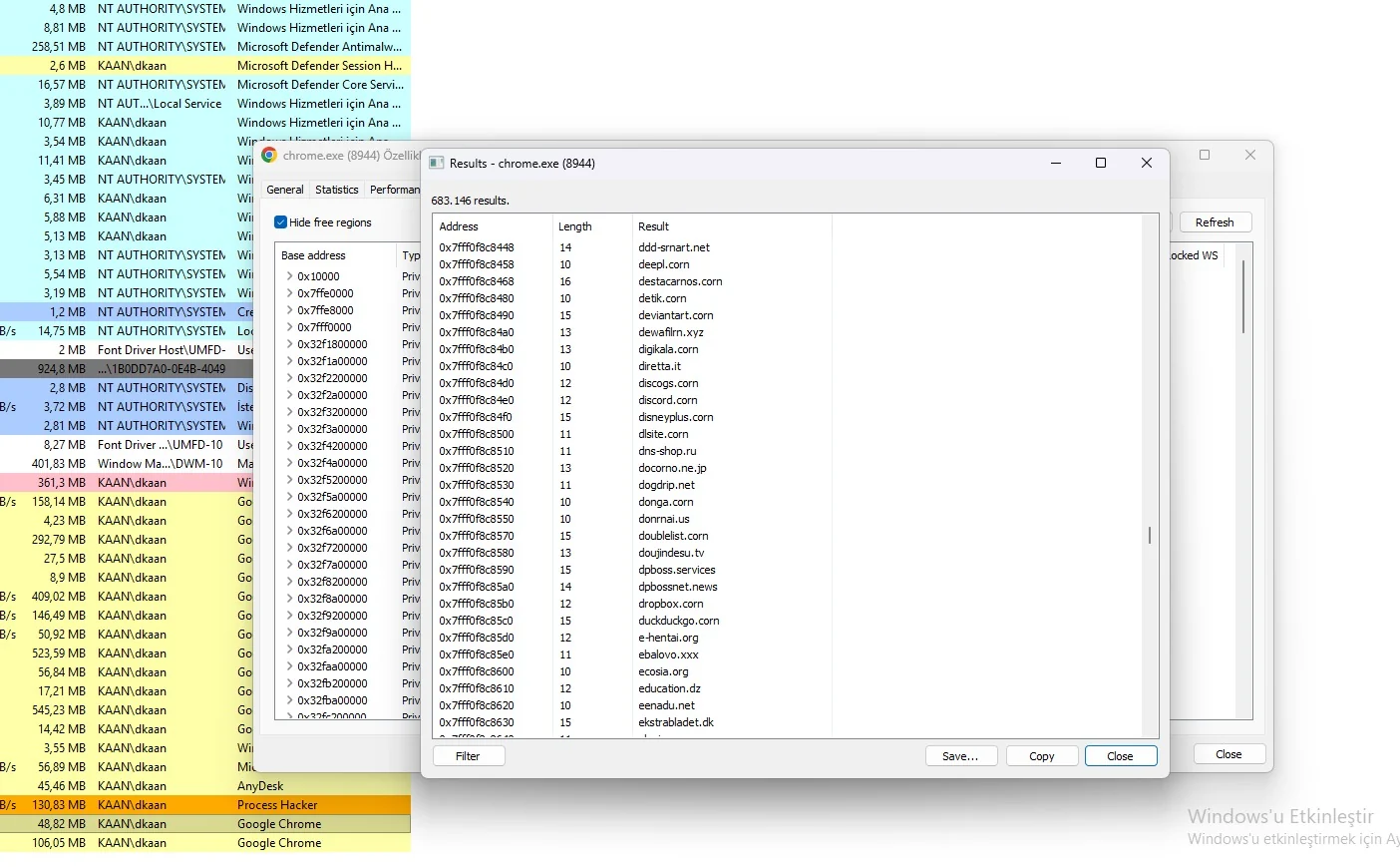Open the Statistics tab

(337, 190)
